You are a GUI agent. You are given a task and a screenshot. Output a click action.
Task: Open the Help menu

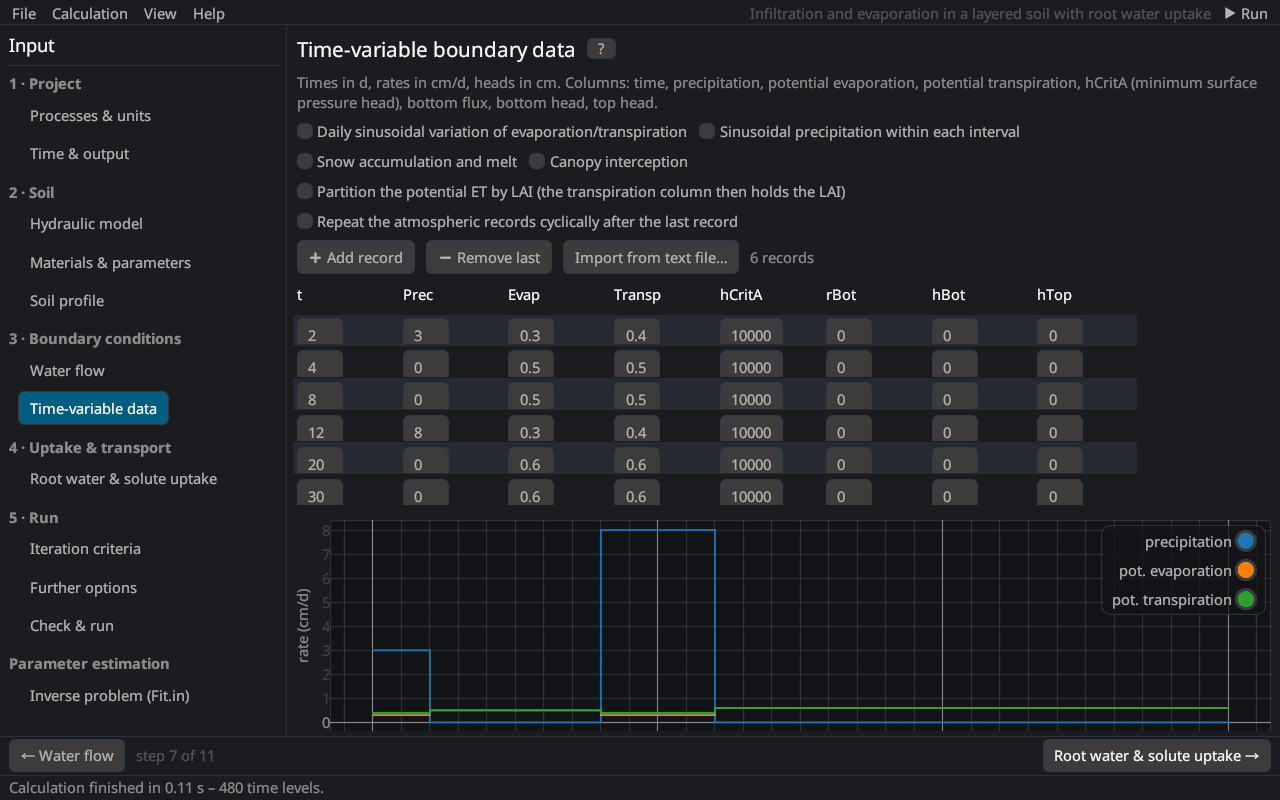(208, 14)
